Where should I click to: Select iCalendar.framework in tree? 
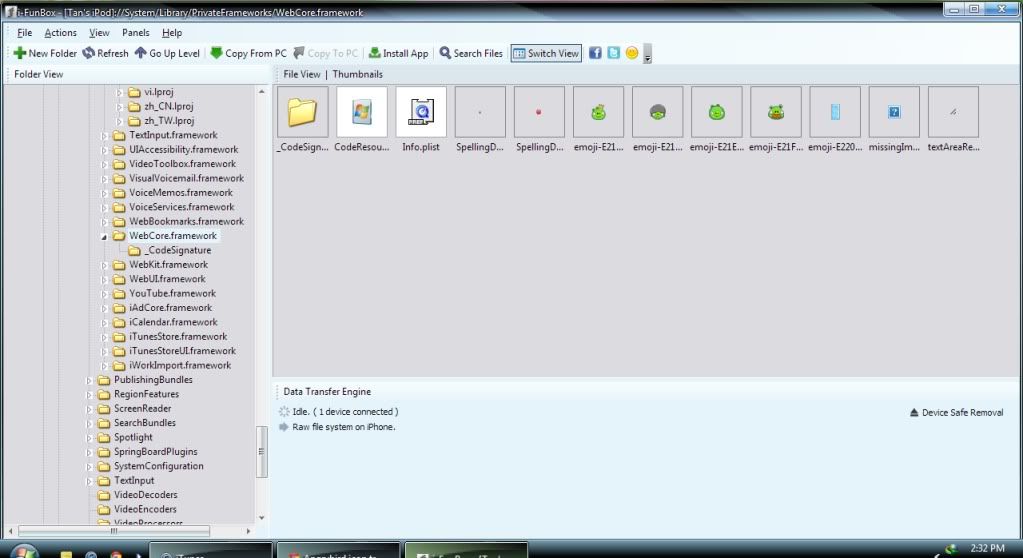coord(173,322)
